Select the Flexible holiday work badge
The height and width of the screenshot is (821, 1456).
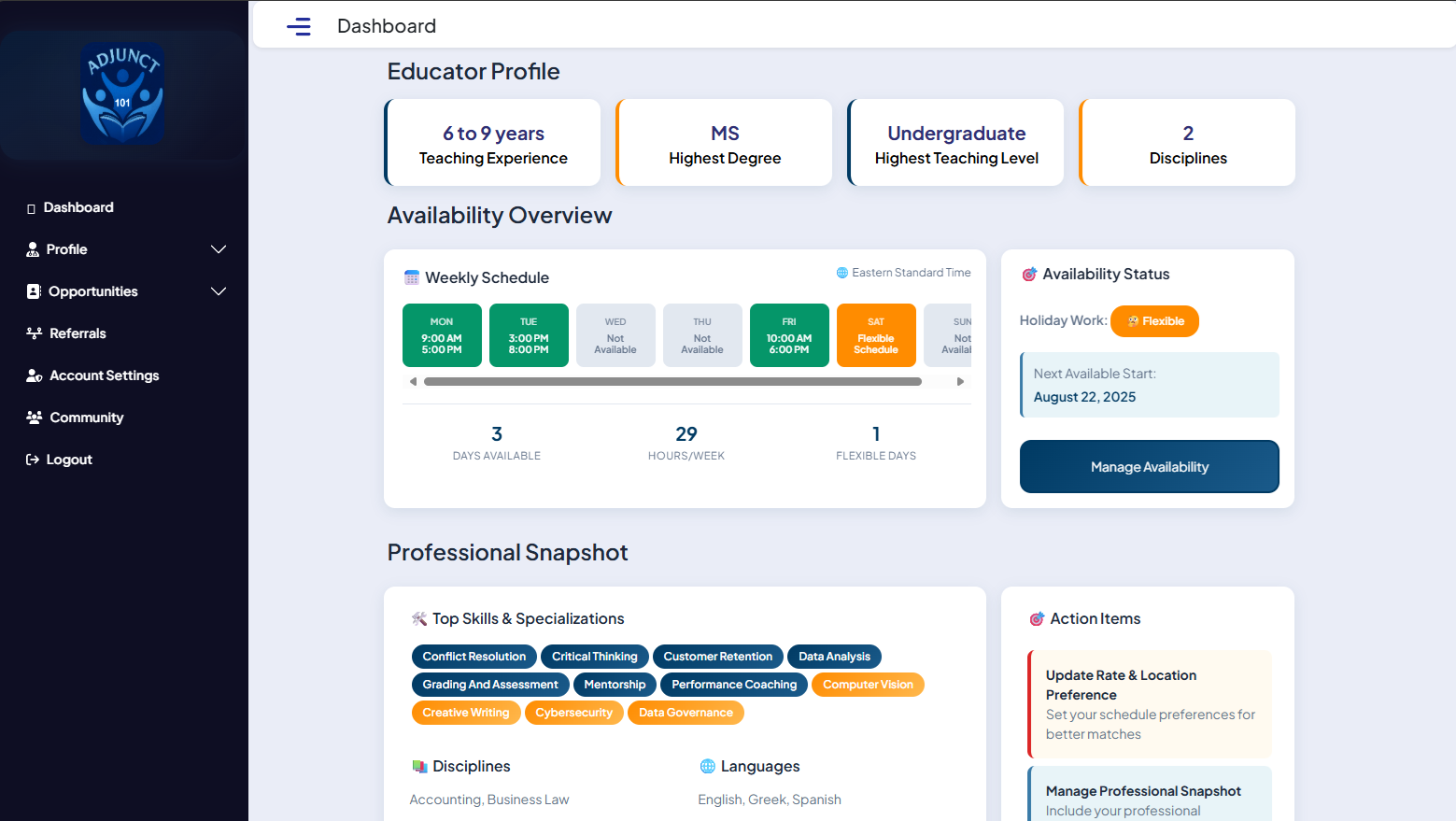[1155, 321]
